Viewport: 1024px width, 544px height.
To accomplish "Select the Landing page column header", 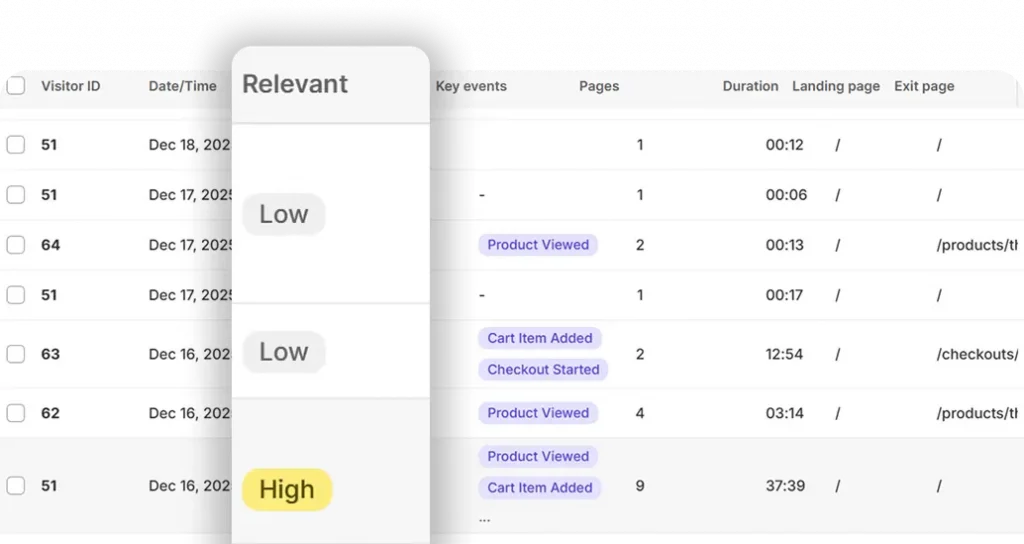I will 836,86.
